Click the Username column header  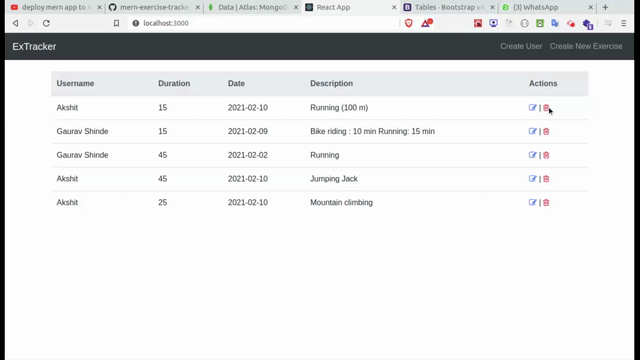76,83
